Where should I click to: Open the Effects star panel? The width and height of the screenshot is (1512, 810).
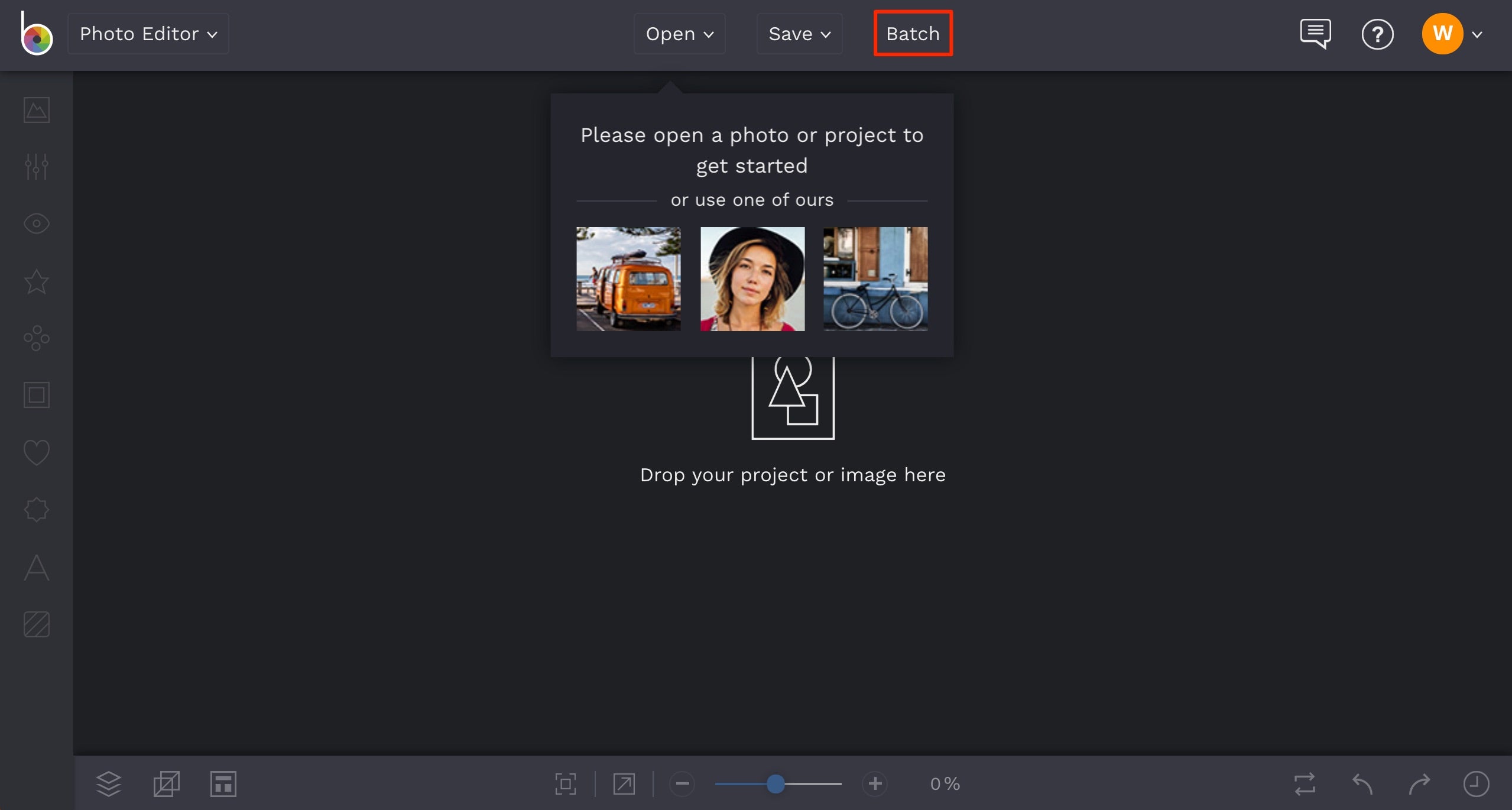35,281
